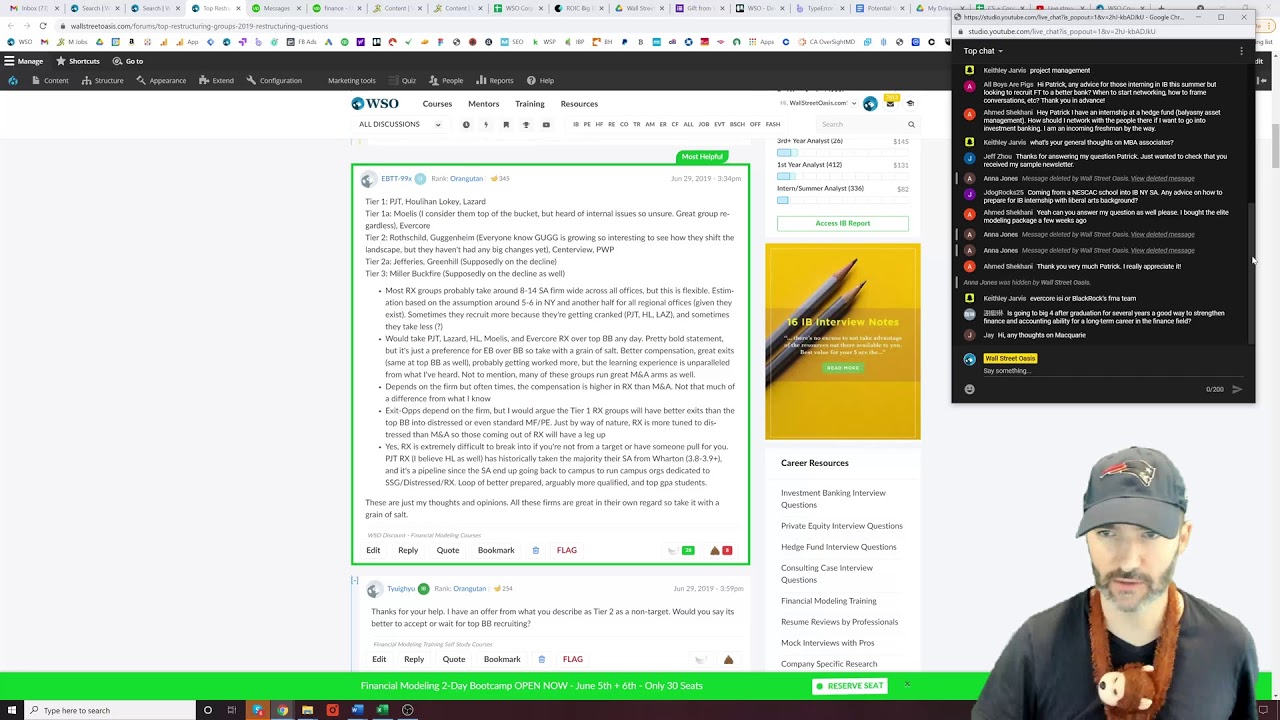The height and width of the screenshot is (720, 1280).
Task: Open the Top chat dropdown
Action: point(983,51)
